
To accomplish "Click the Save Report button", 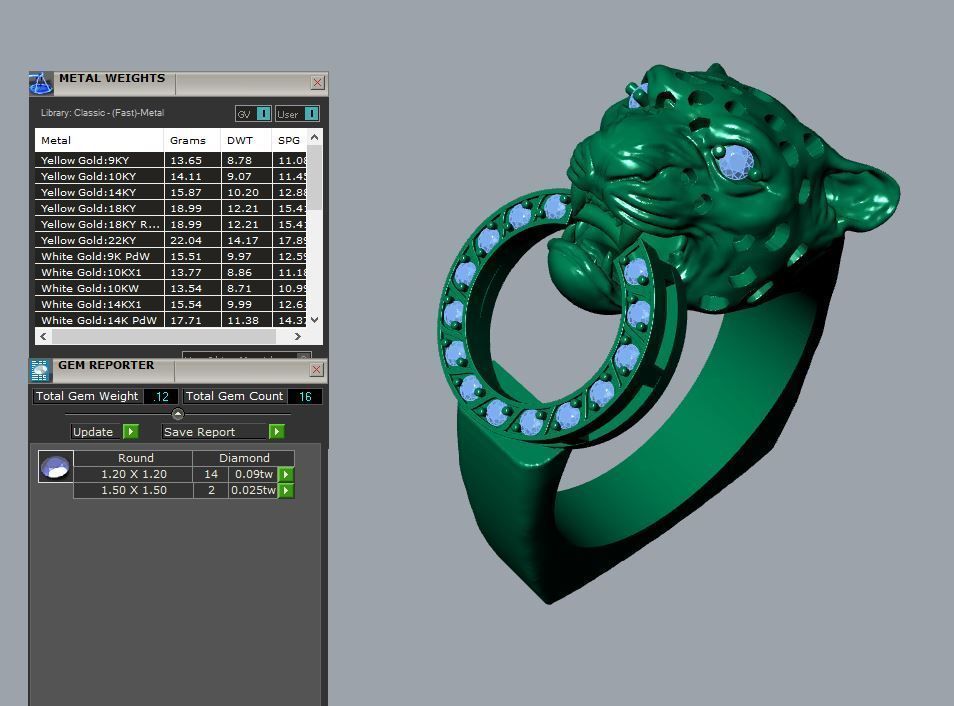I will [x=214, y=432].
